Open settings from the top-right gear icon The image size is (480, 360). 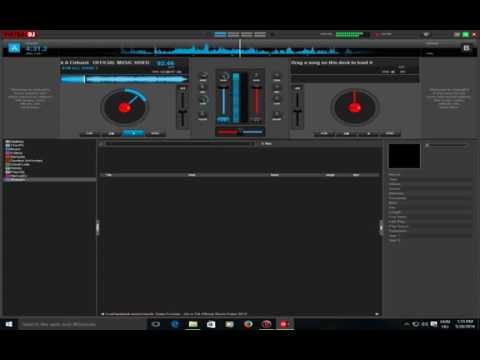point(426,34)
